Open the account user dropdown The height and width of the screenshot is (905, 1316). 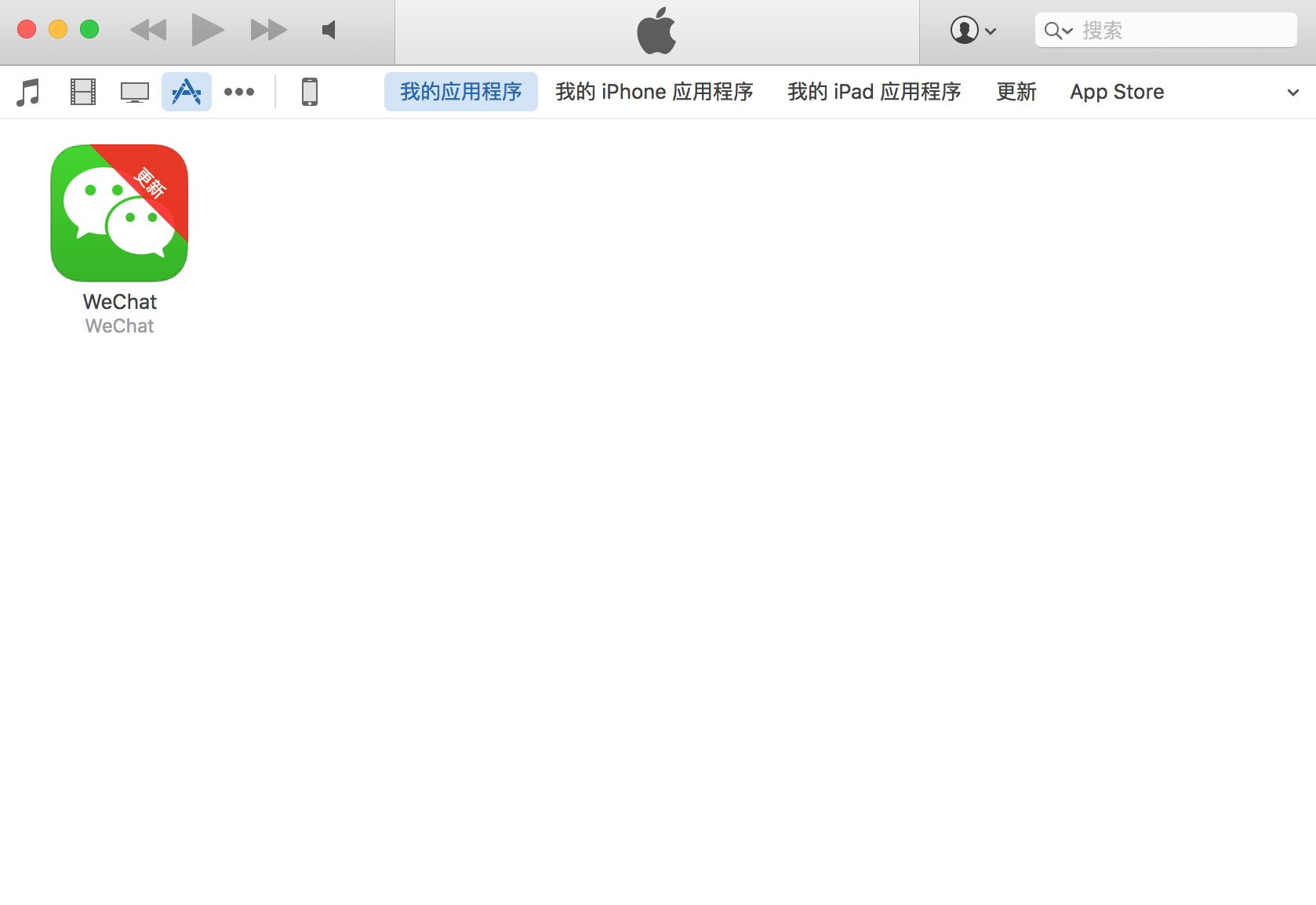tap(973, 31)
